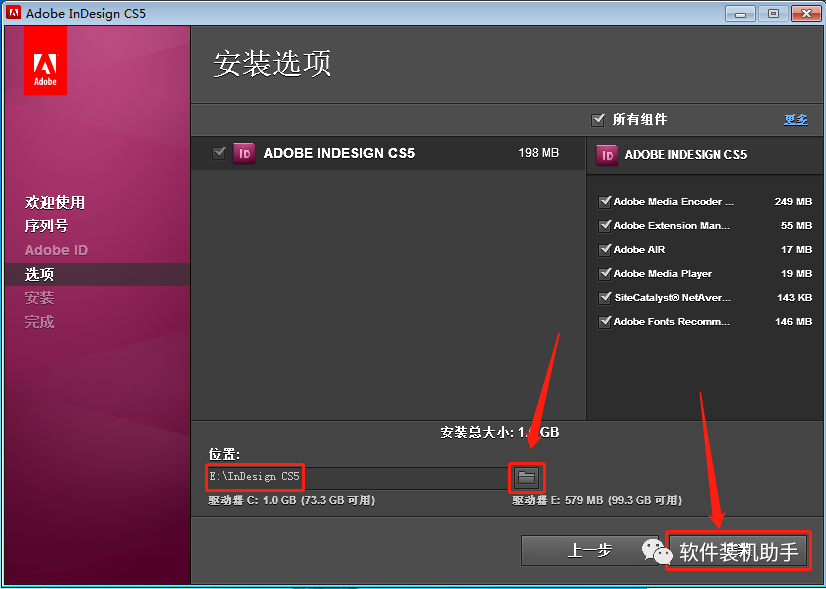Uncheck Adobe Media Encoder component
Image resolution: width=826 pixels, height=589 pixels.
point(604,202)
